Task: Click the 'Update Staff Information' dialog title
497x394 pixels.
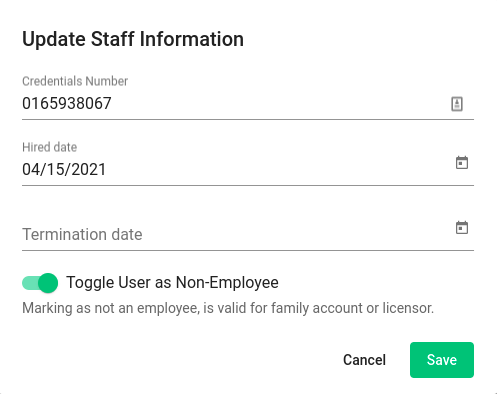Action: 133,39
